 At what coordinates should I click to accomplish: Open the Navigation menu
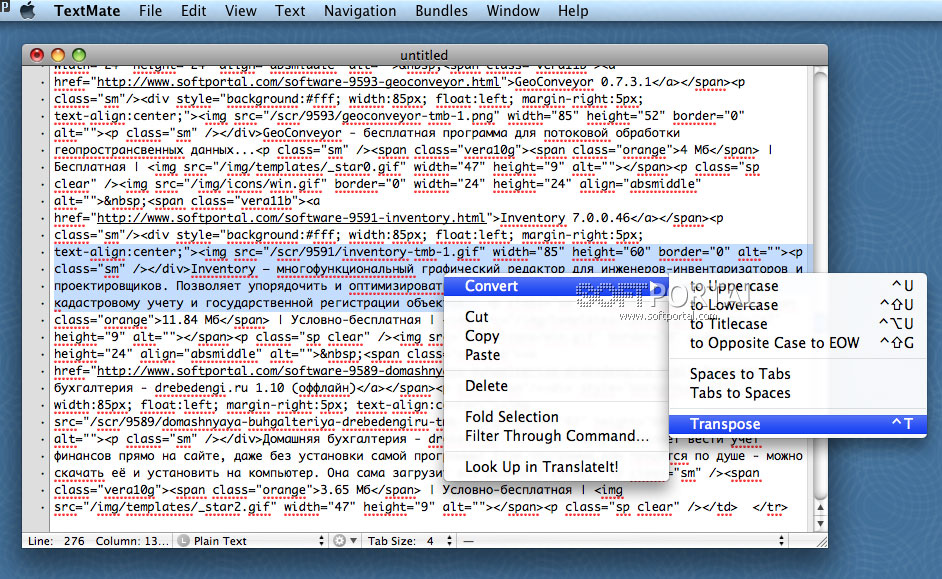coord(360,11)
